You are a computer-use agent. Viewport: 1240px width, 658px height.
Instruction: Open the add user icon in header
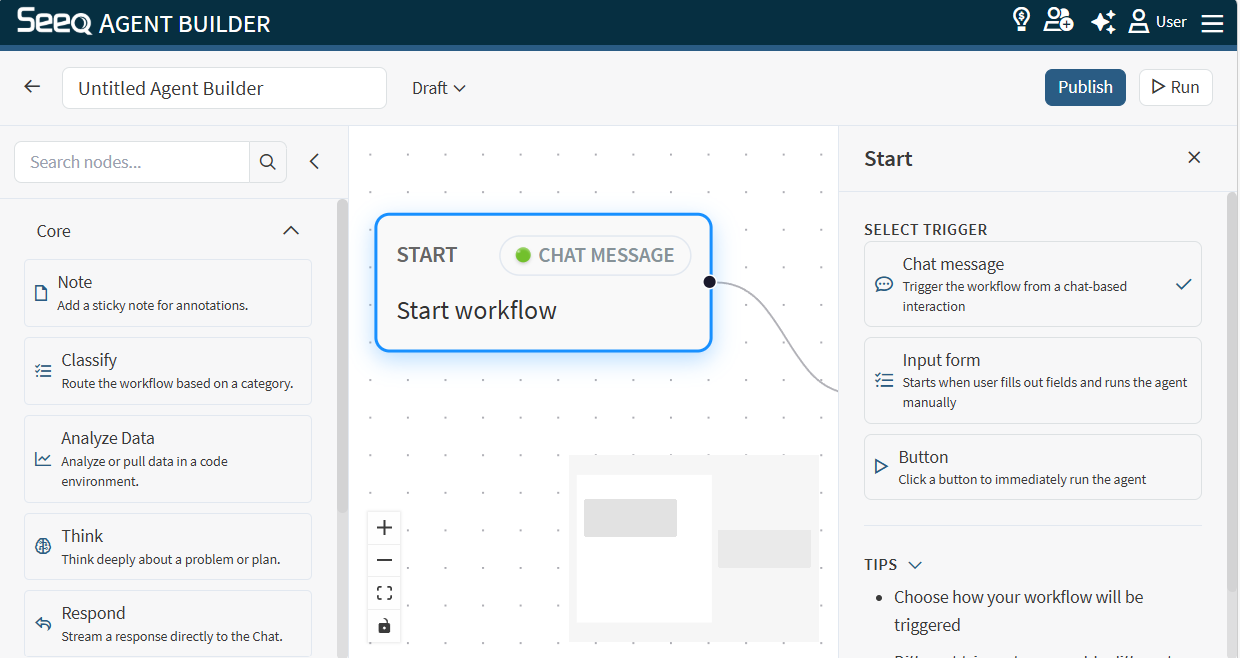1058,20
